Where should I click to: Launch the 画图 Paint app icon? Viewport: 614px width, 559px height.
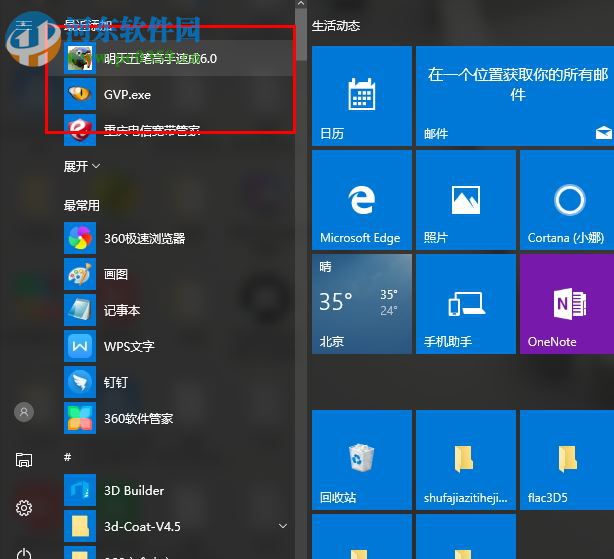pos(80,274)
